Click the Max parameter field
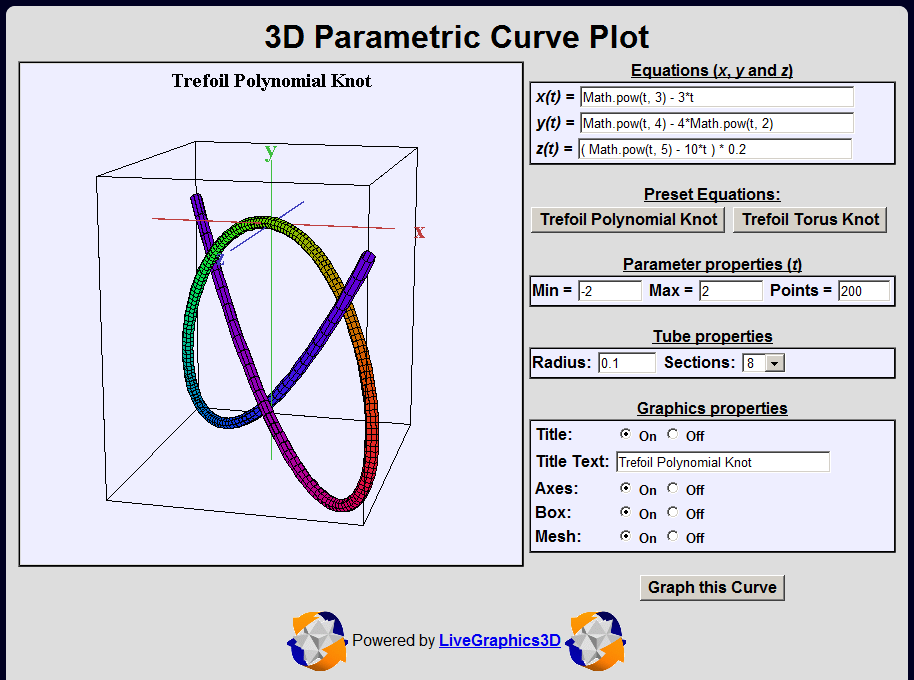 [x=730, y=291]
